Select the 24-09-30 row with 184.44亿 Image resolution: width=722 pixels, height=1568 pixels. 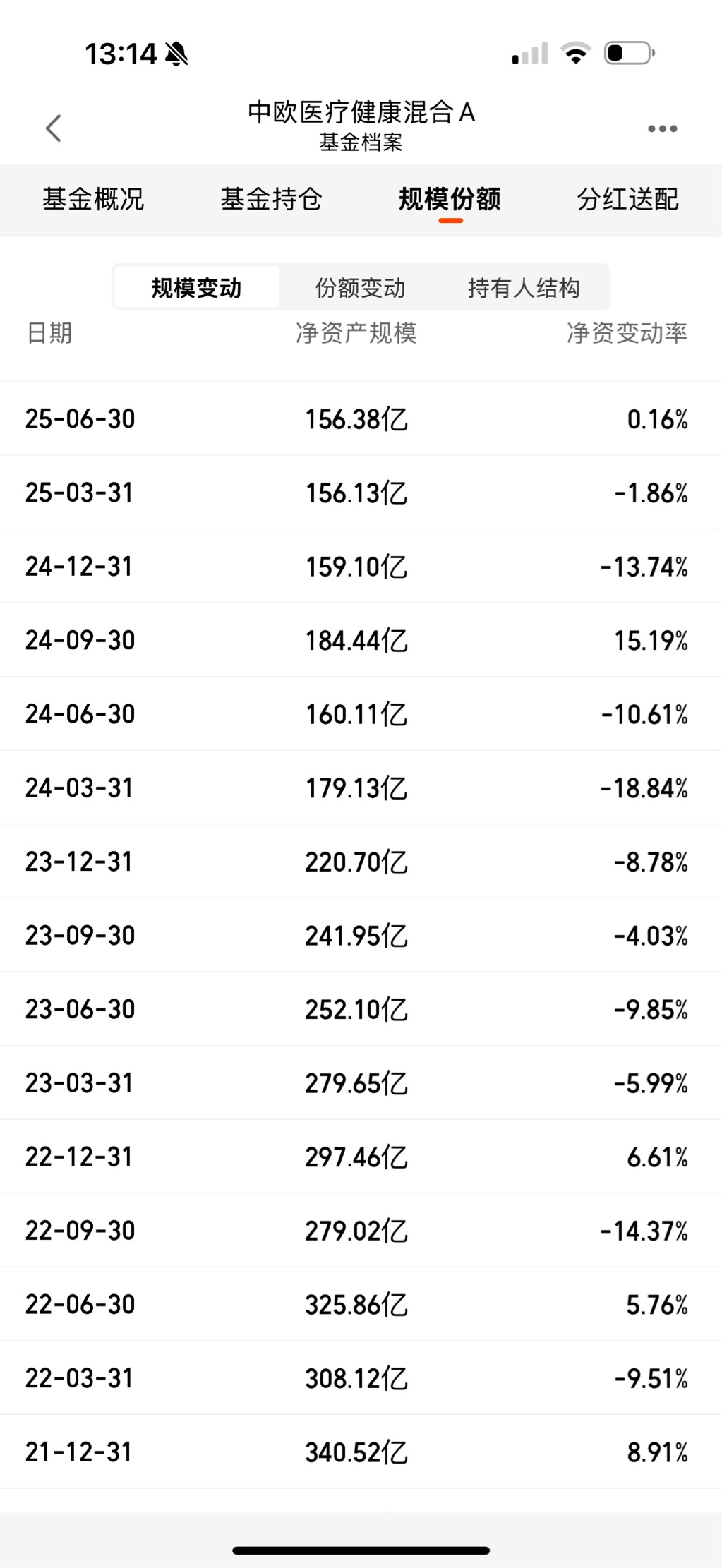(361, 640)
